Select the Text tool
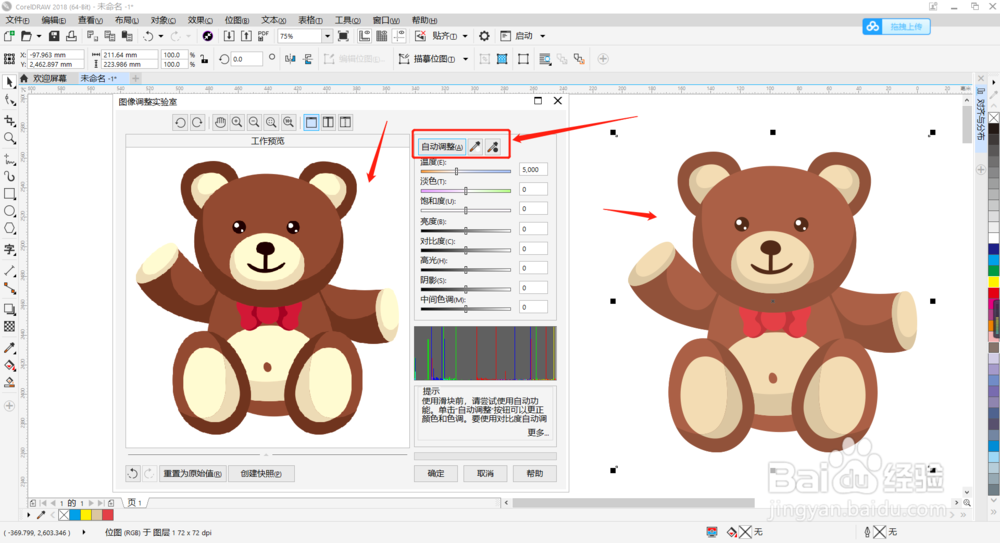The width and height of the screenshot is (1000, 543). 10,249
